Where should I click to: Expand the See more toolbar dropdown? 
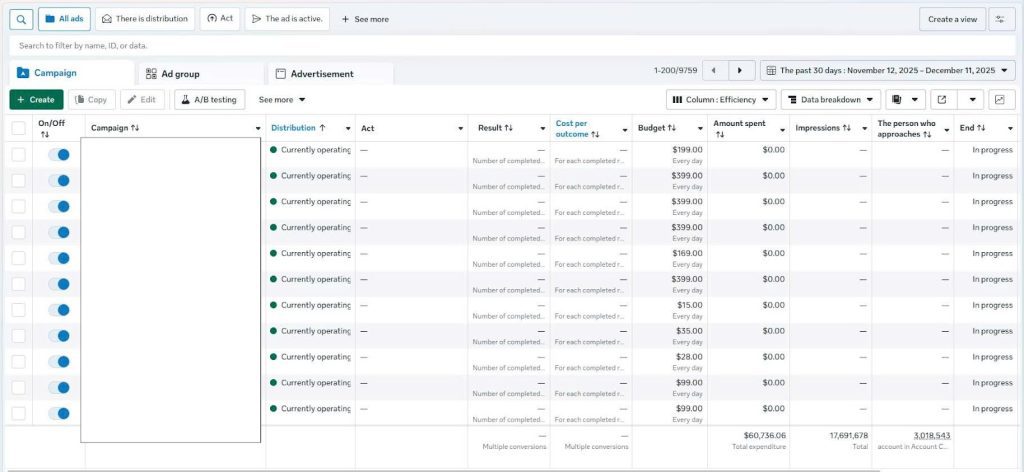(282, 100)
